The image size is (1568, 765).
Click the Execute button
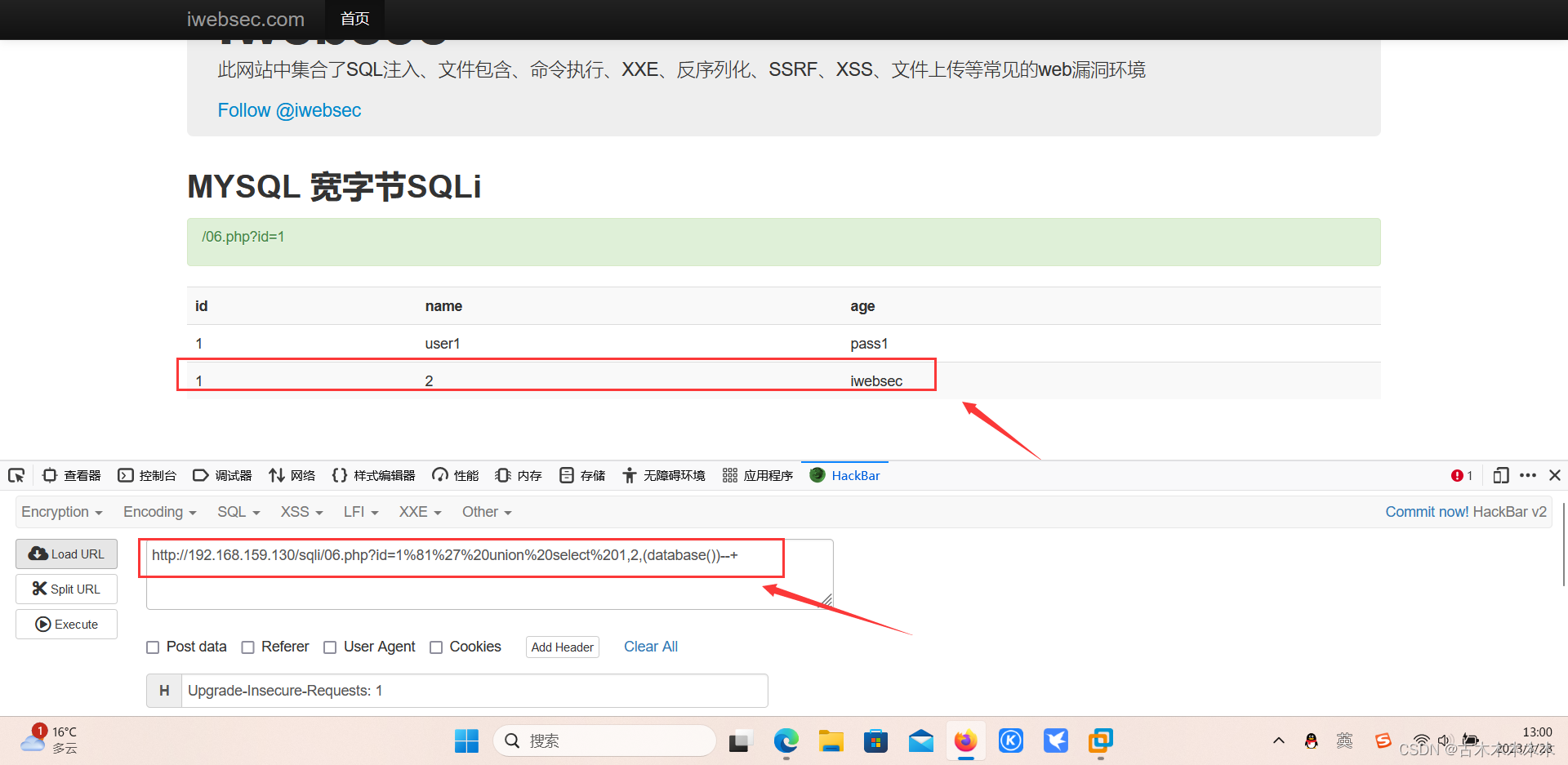66,624
